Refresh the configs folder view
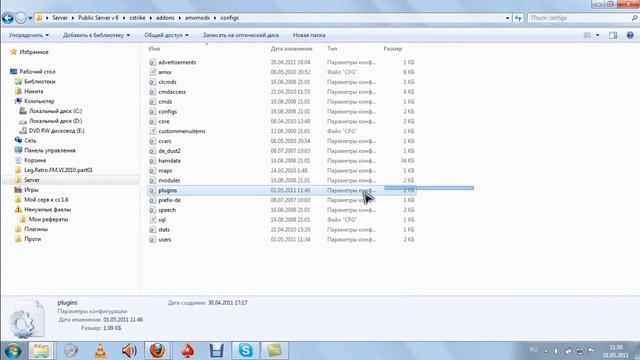 pos(518,18)
